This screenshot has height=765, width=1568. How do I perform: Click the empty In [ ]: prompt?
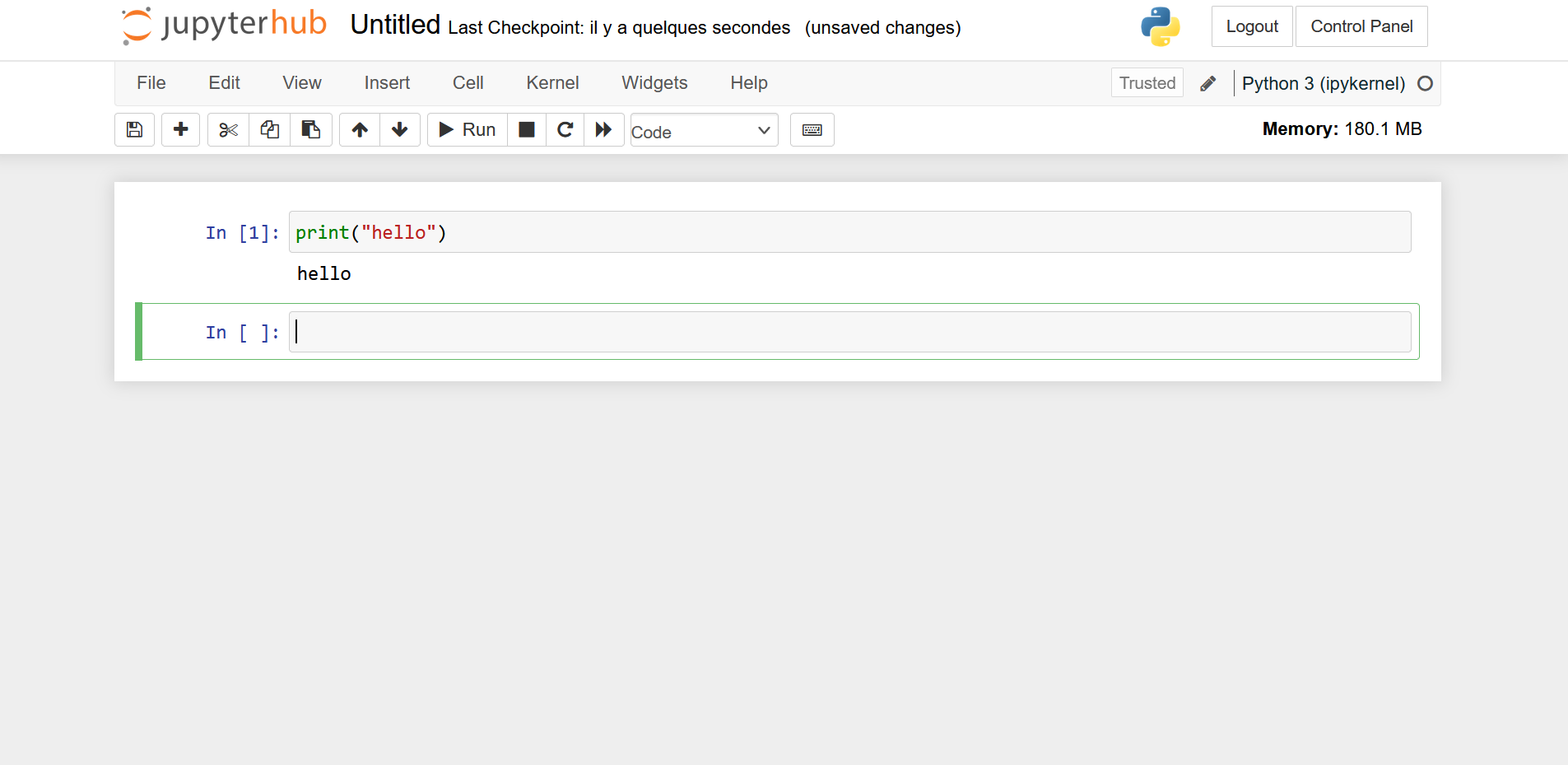[x=242, y=333]
